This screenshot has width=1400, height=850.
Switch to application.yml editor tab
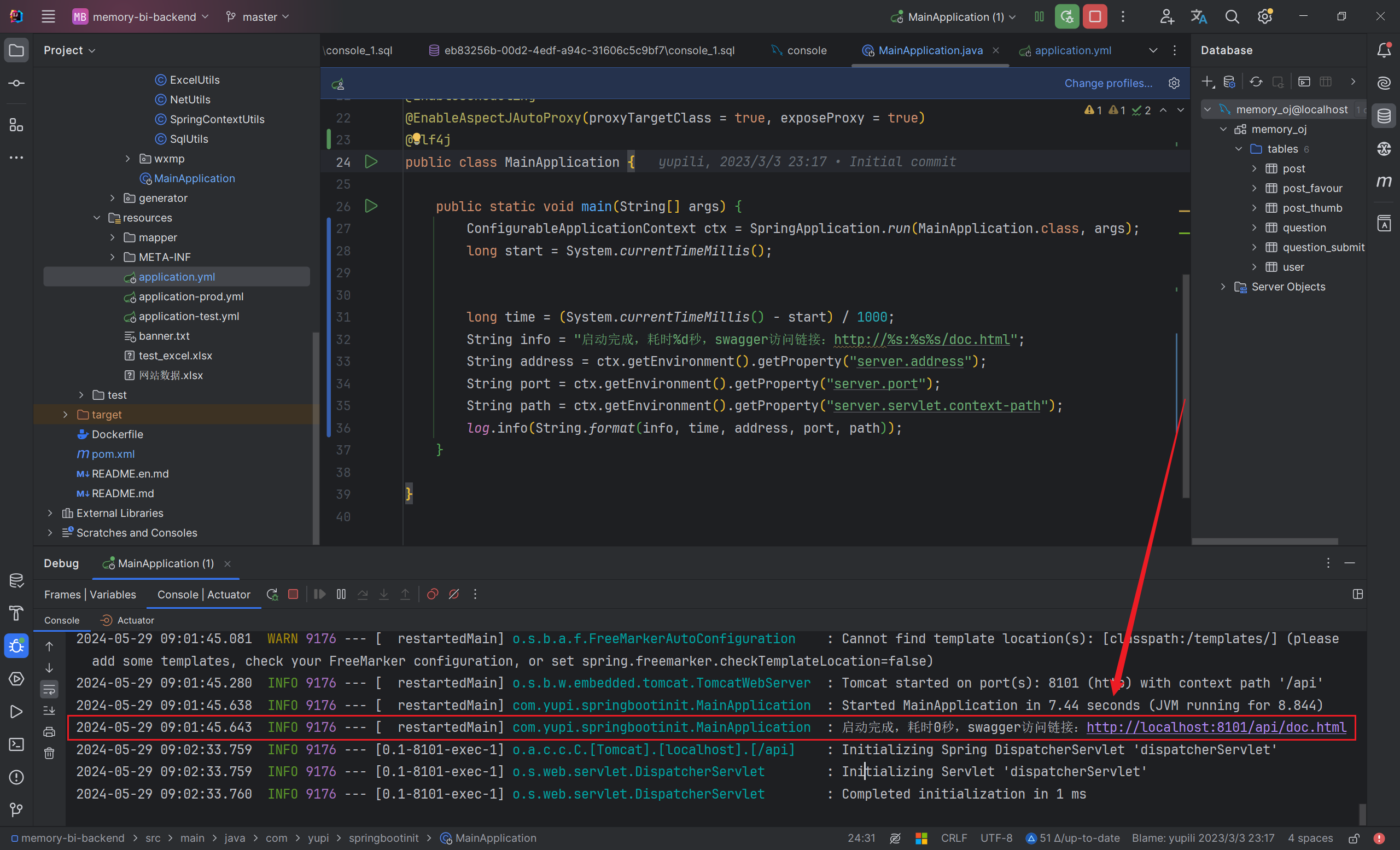coord(1065,50)
